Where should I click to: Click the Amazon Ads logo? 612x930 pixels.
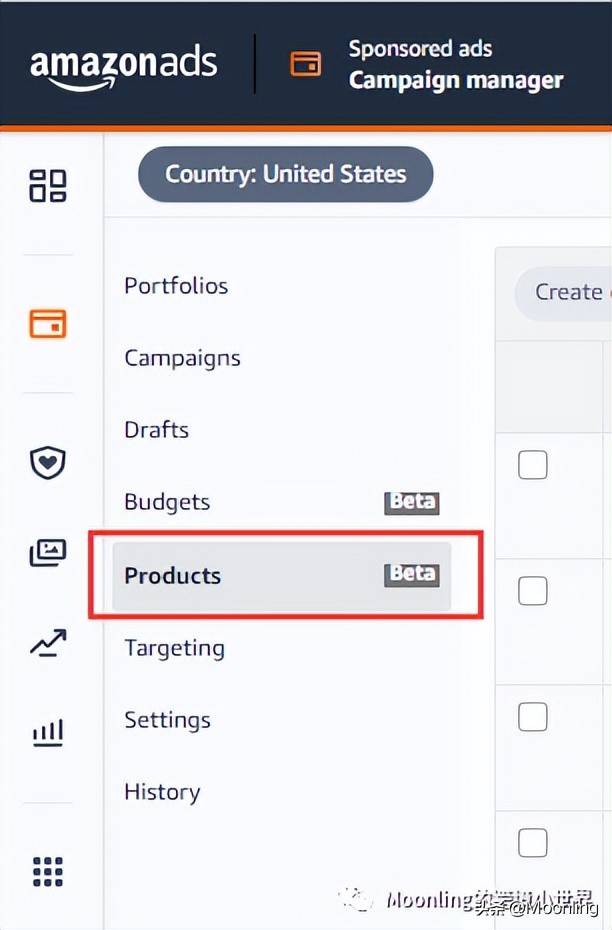tap(124, 66)
